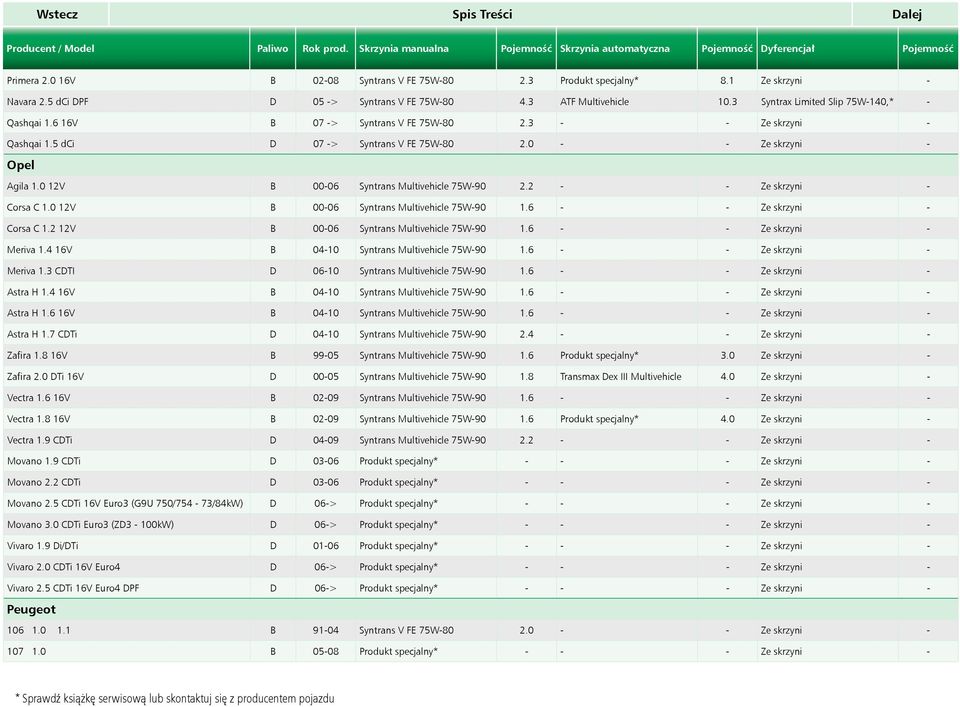The width and height of the screenshot is (960, 707).
Task: Click the Dyferencjał column header
Action: coord(827,48)
